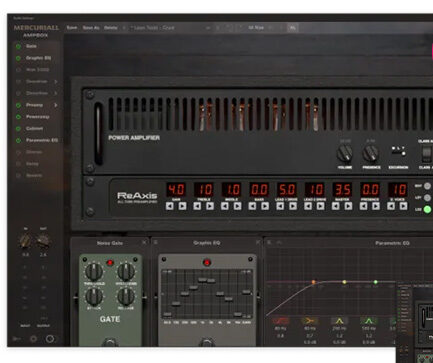This screenshot has width=433, height=363.
Task: Select the green lit ReAxis channel LED
Action: 427,210
